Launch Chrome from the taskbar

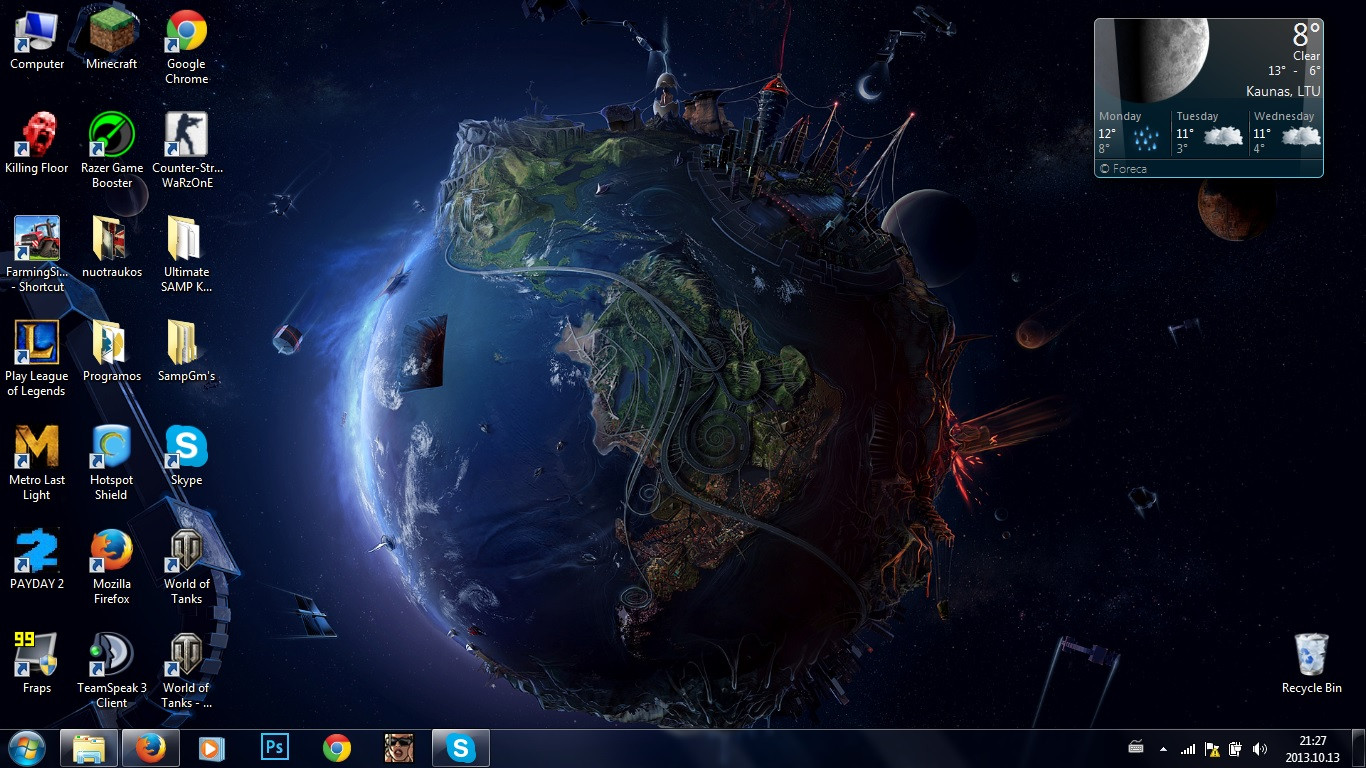tap(337, 748)
